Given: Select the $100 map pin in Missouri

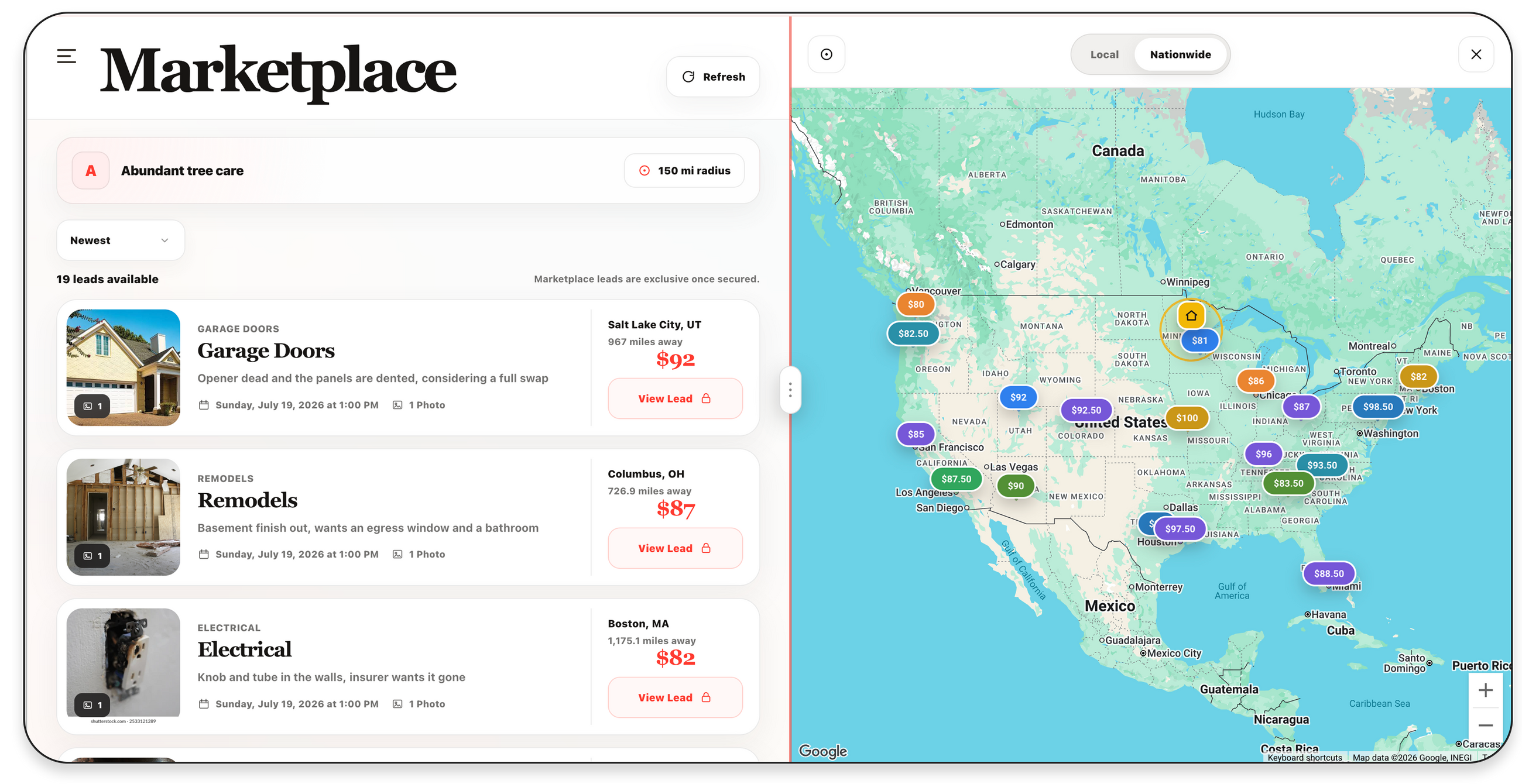Looking at the screenshot, I should (x=1187, y=418).
